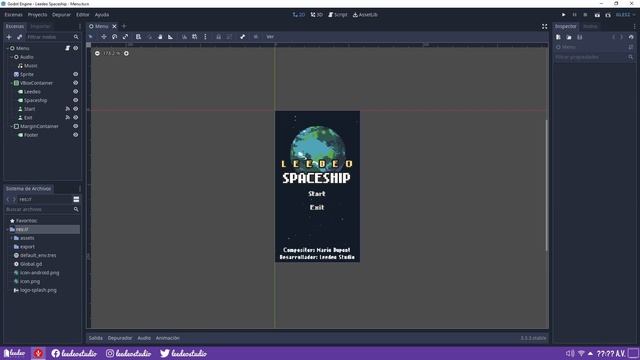
Task: Select the Sprite node in scene tree
Action: tap(27, 74)
